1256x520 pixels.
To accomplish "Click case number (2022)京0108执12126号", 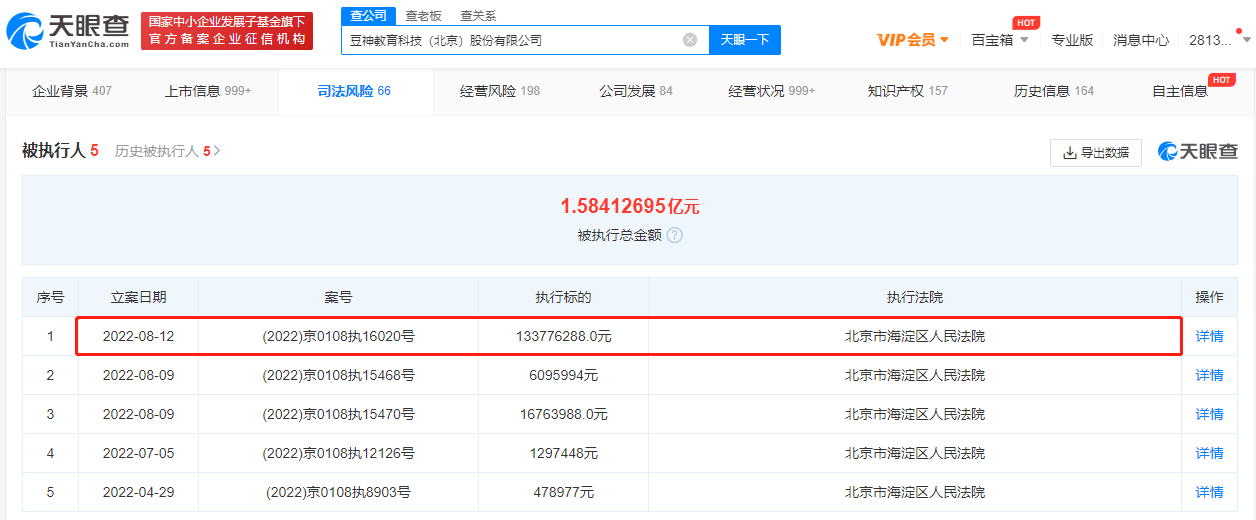I will point(338,453).
